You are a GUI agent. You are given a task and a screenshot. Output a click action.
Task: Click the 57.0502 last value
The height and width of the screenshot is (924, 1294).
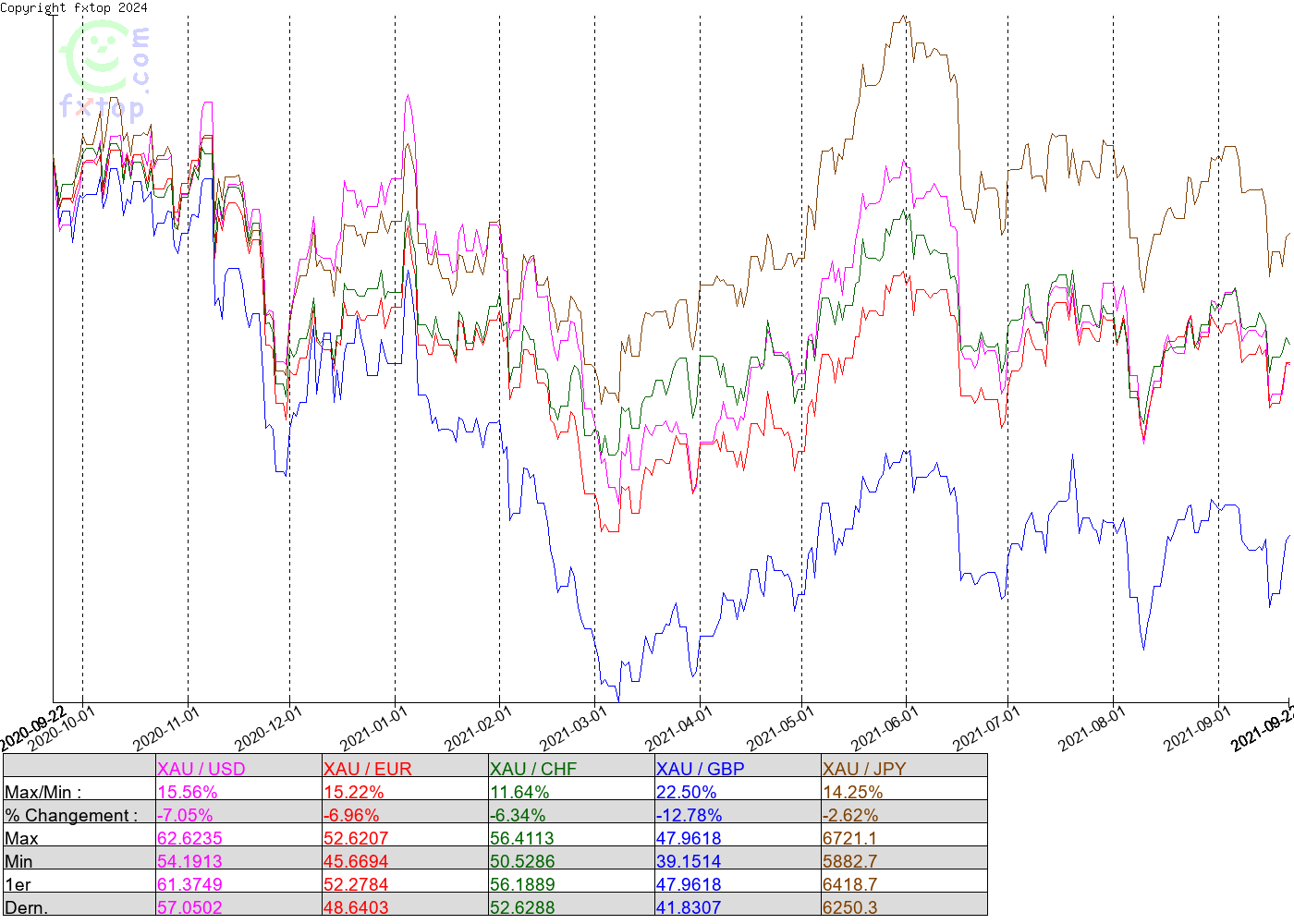point(189,907)
